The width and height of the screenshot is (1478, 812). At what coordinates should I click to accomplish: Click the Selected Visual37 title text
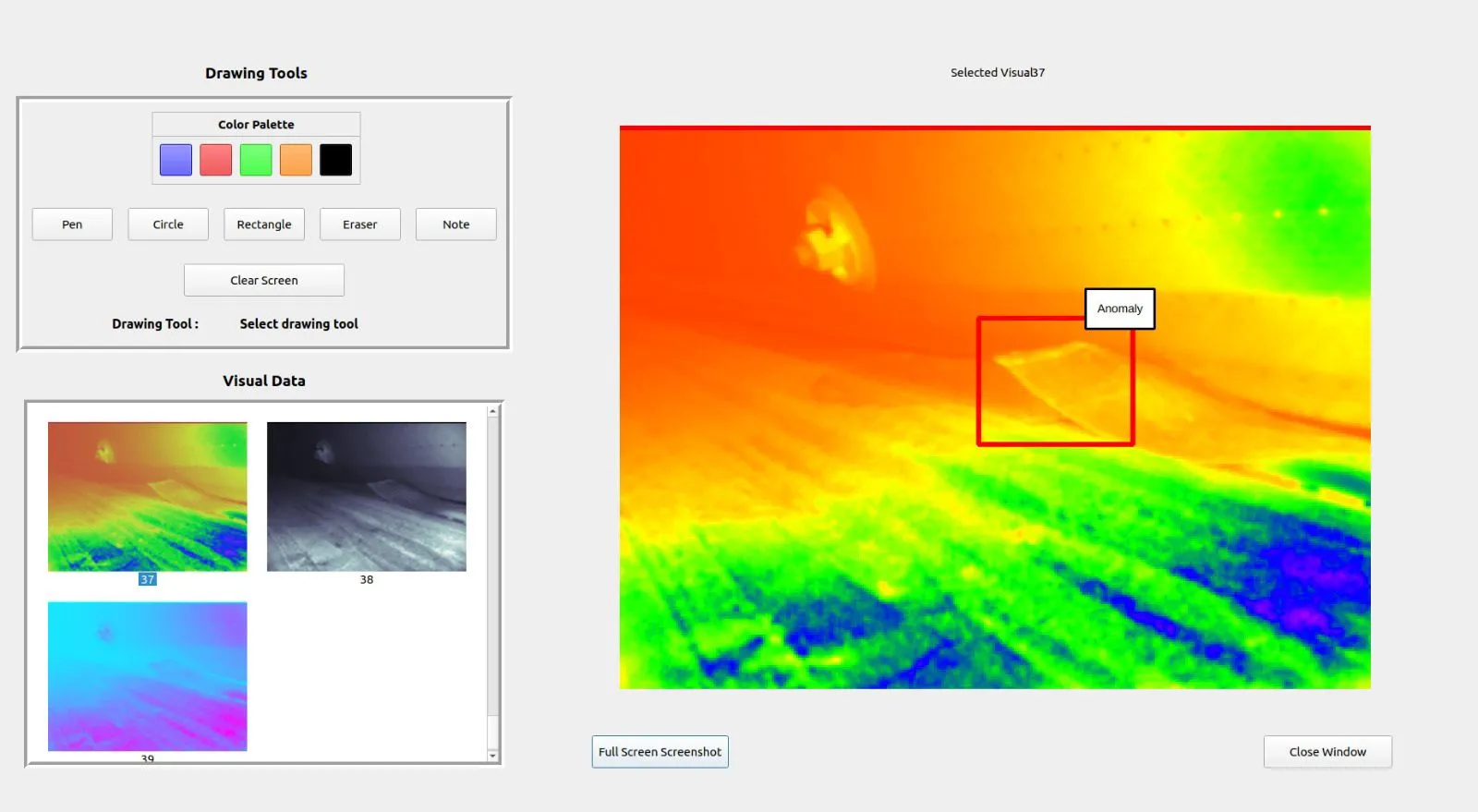[x=998, y=72]
